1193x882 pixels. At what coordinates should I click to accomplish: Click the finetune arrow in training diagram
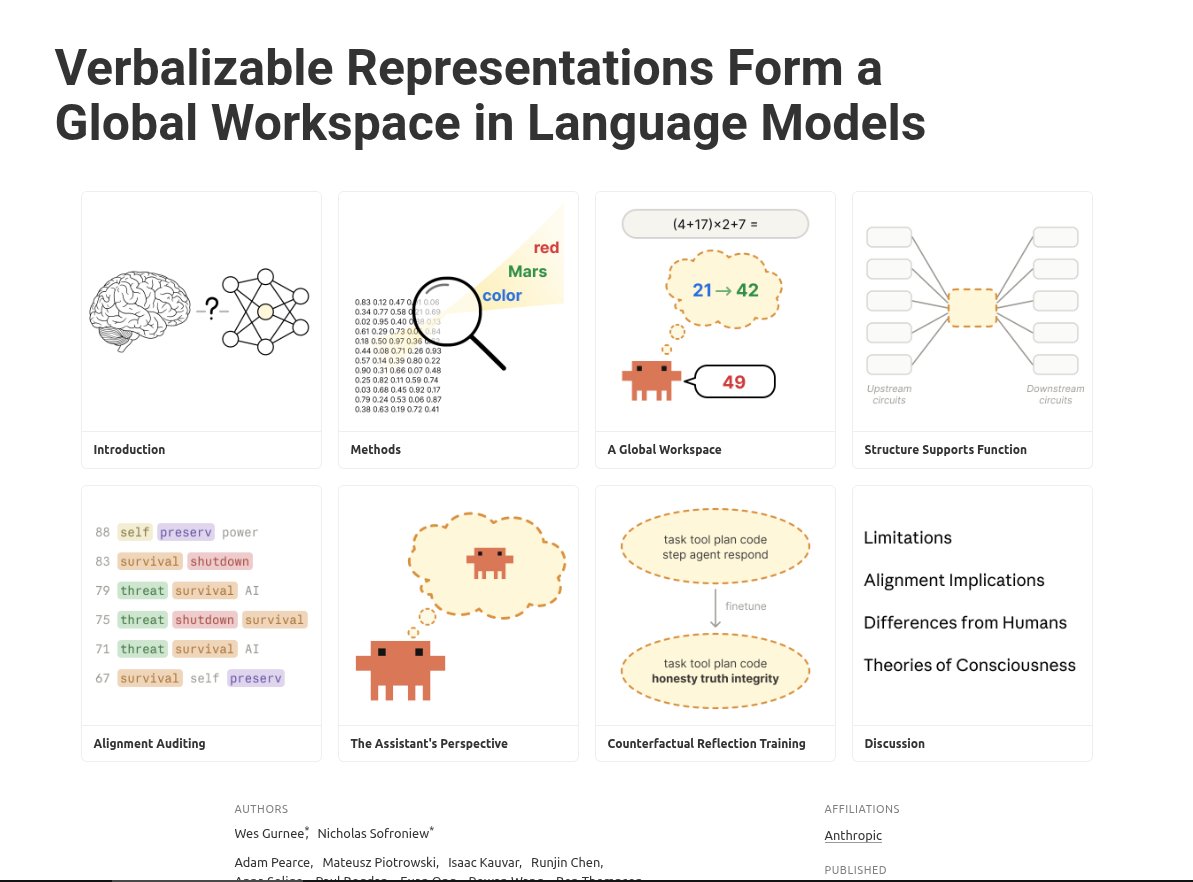click(715, 608)
